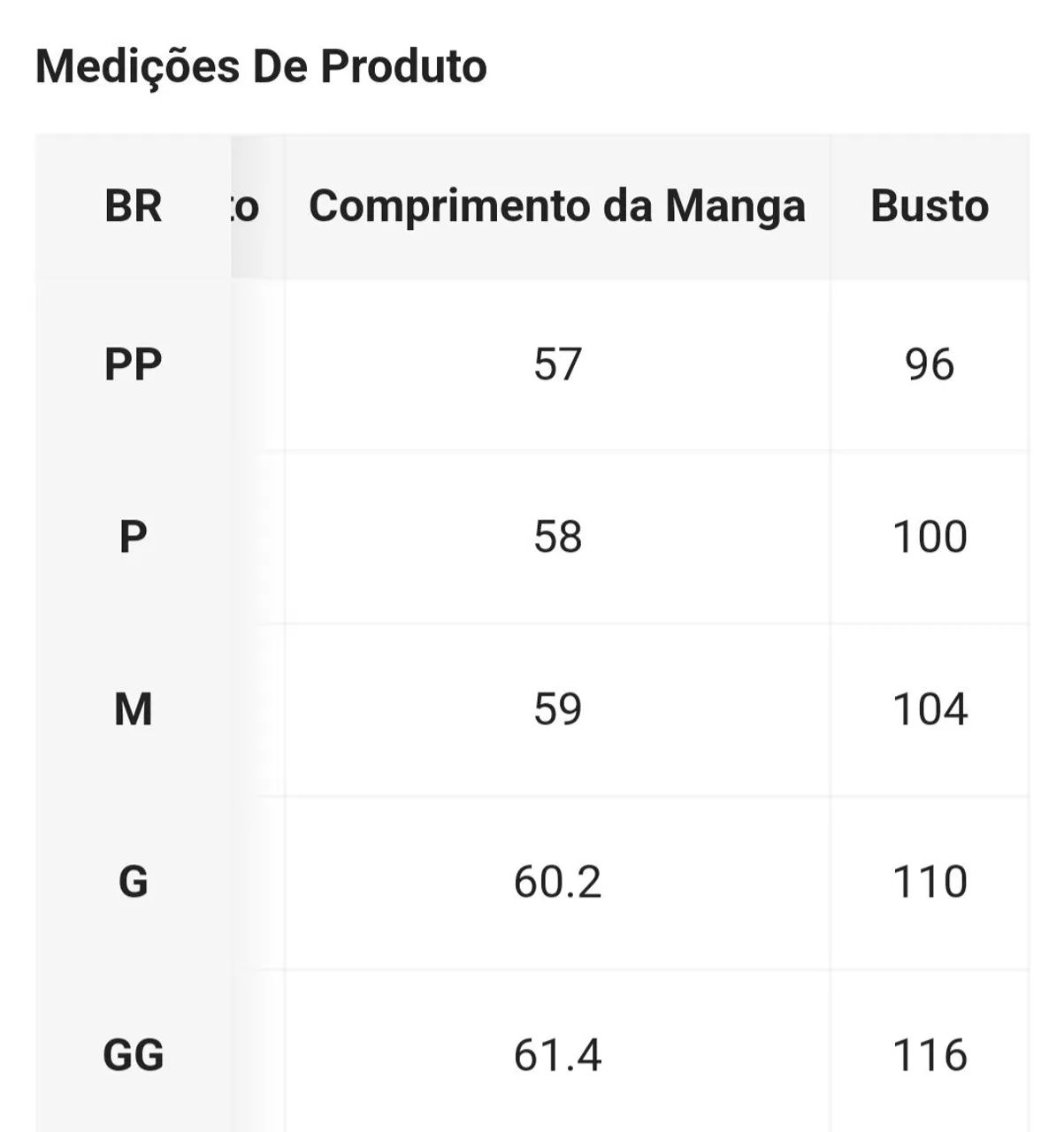Screen dimensions: 1064x1132
Task: Click sleeve length value 60.2
Action: (557, 882)
